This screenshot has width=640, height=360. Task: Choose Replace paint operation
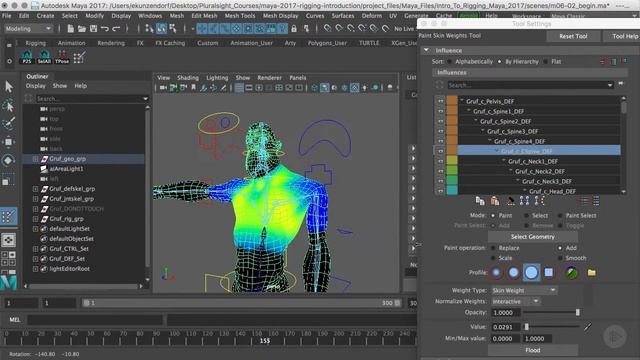pyautogui.click(x=493, y=248)
